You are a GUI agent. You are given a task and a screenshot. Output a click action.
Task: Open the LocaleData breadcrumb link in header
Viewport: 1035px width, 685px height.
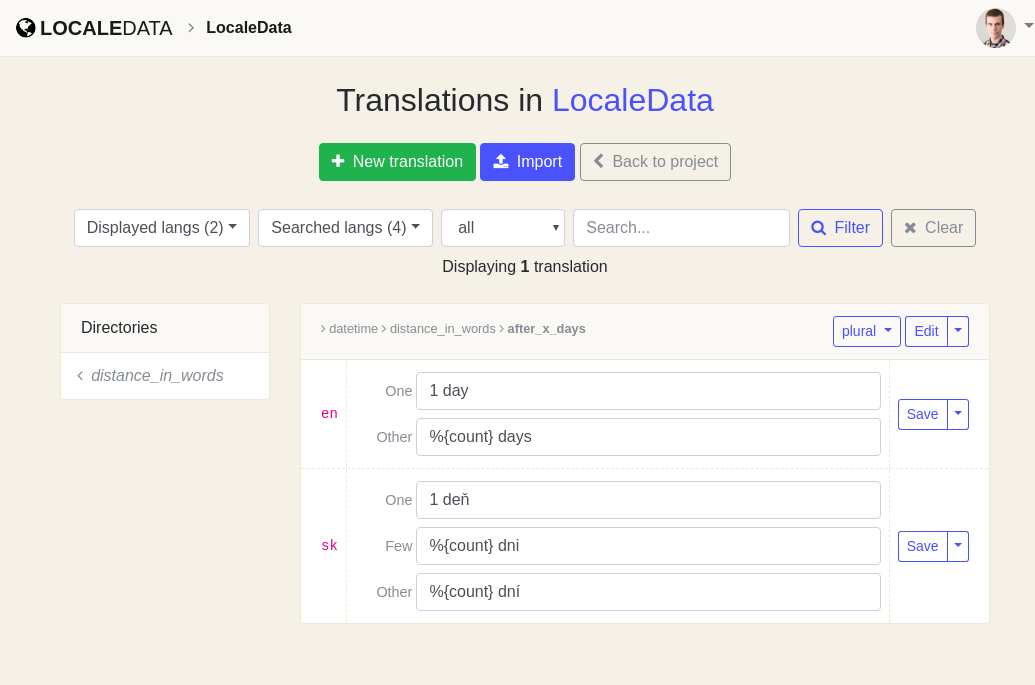click(249, 28)
